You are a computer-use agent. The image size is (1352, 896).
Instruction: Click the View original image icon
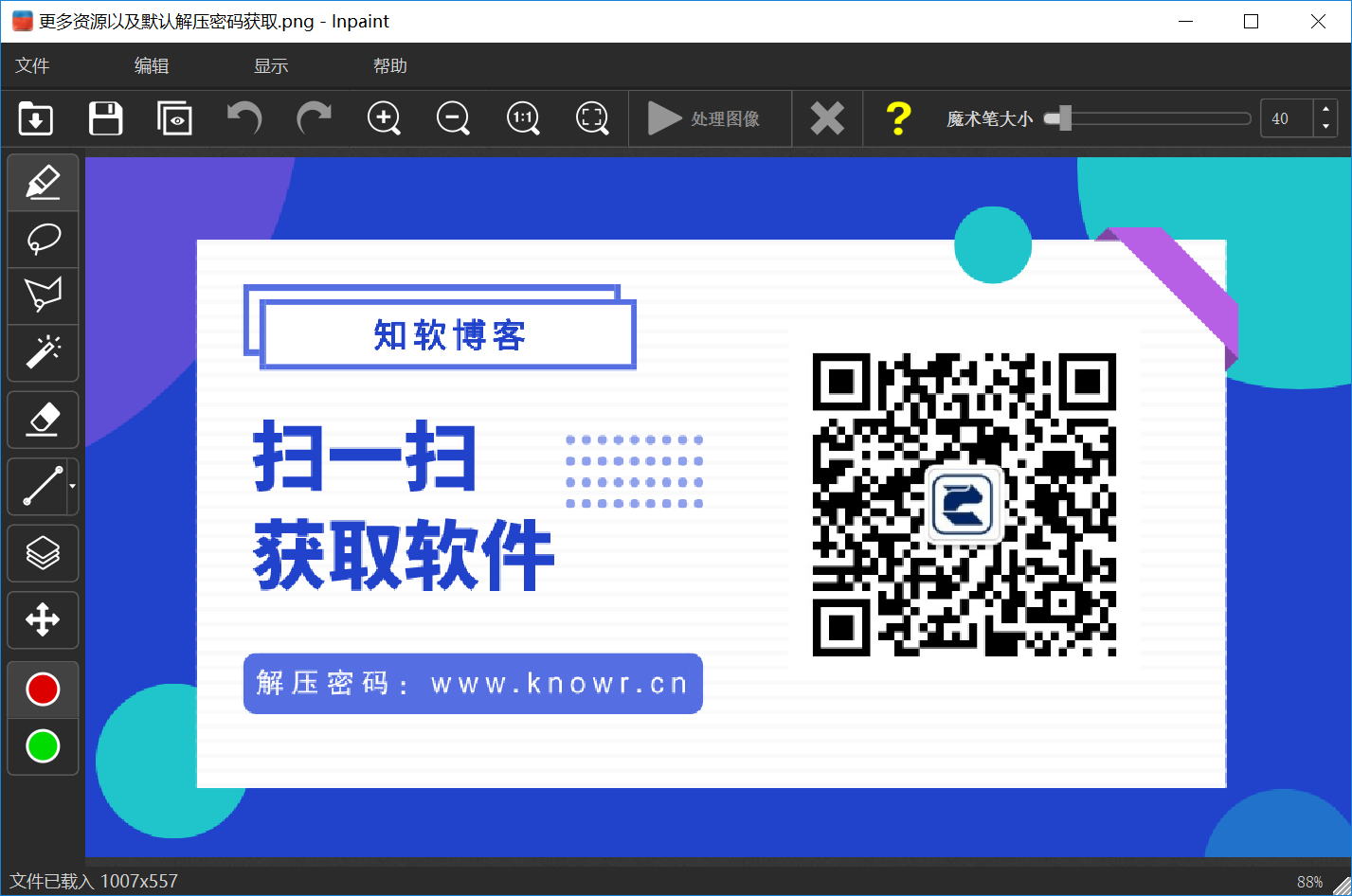click(174, 118)
